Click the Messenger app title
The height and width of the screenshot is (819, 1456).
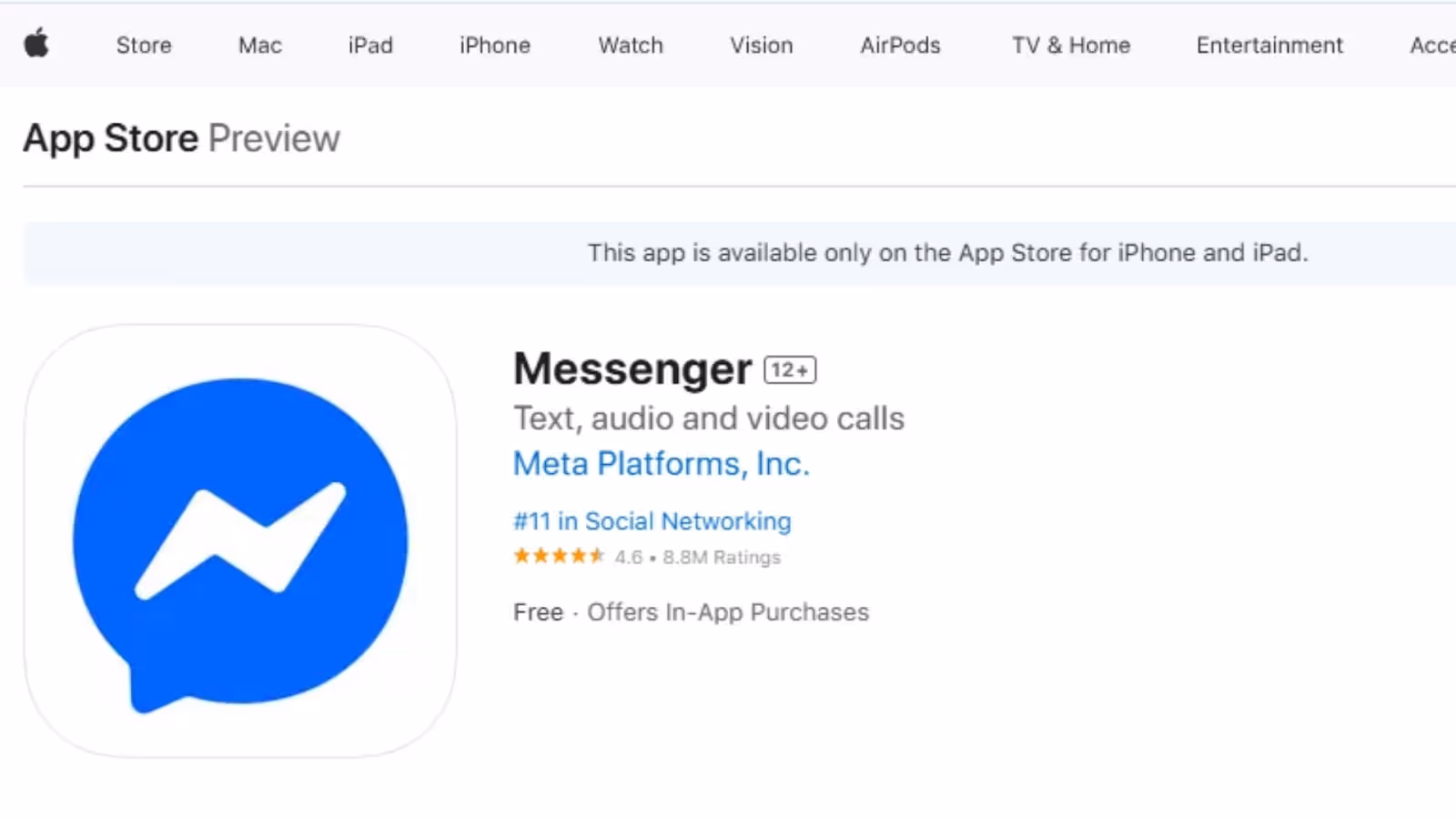point(632,369)
